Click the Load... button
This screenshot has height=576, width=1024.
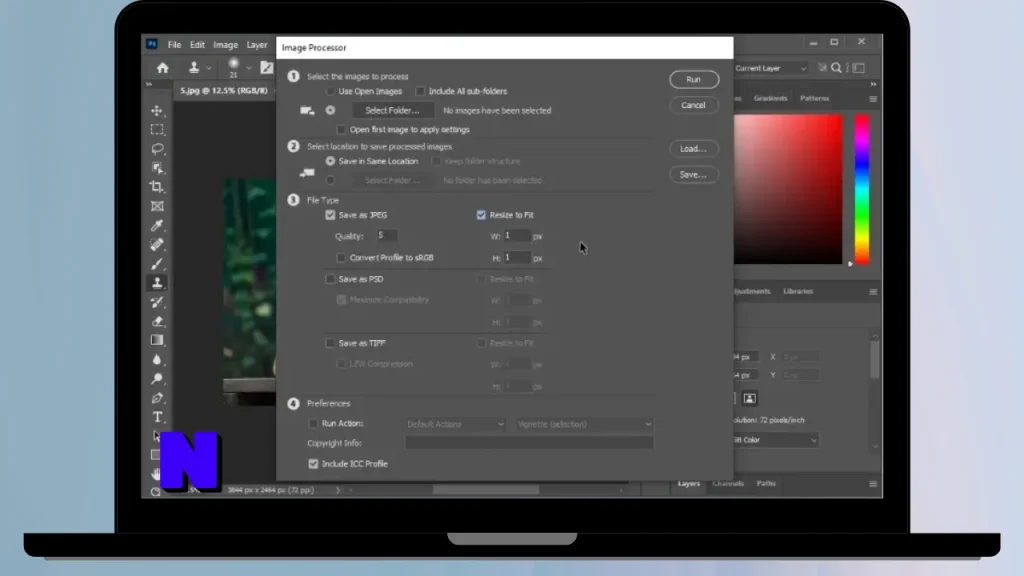(694, 149)
